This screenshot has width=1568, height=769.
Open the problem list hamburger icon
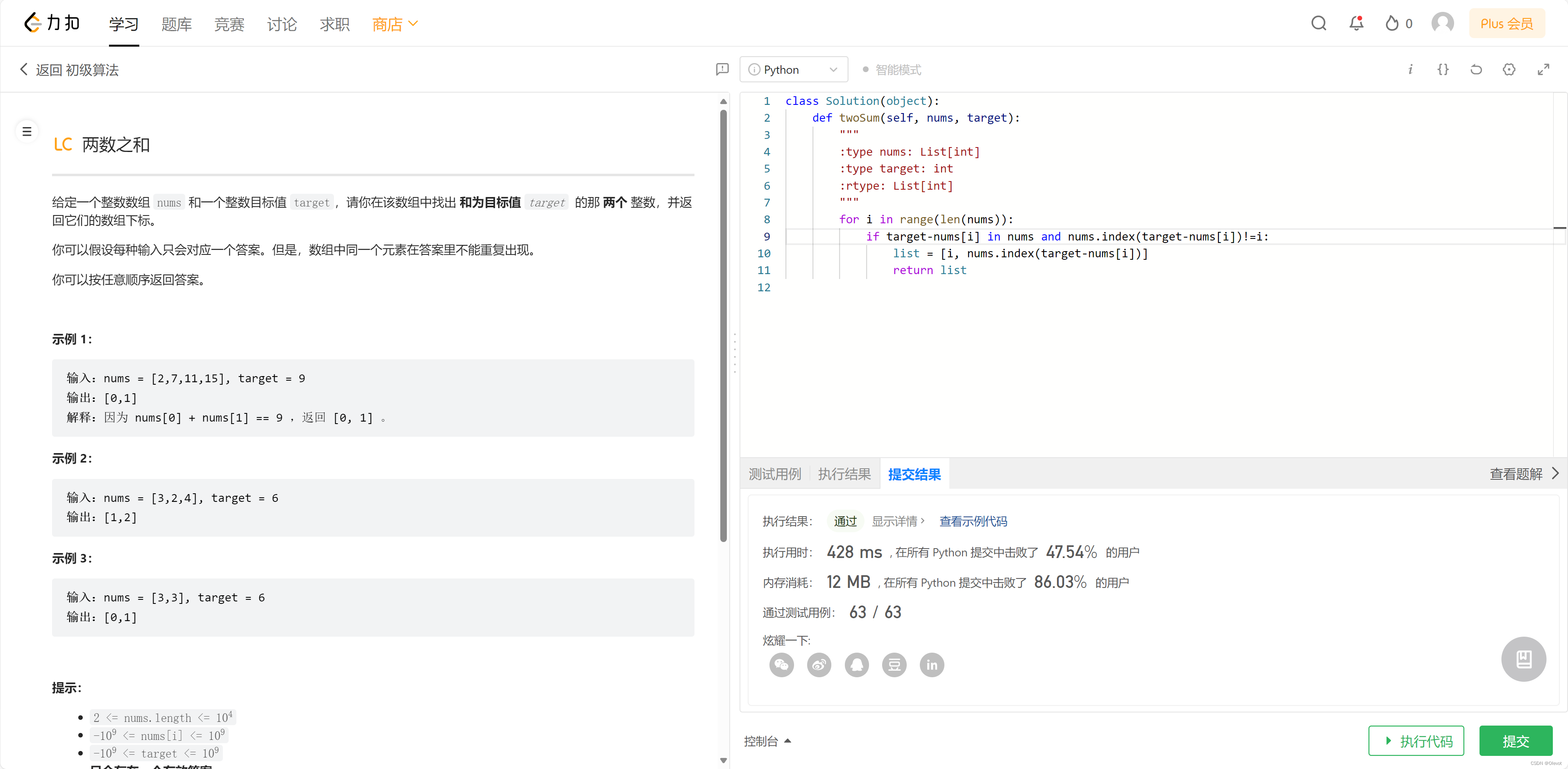[x=27, y=131]
